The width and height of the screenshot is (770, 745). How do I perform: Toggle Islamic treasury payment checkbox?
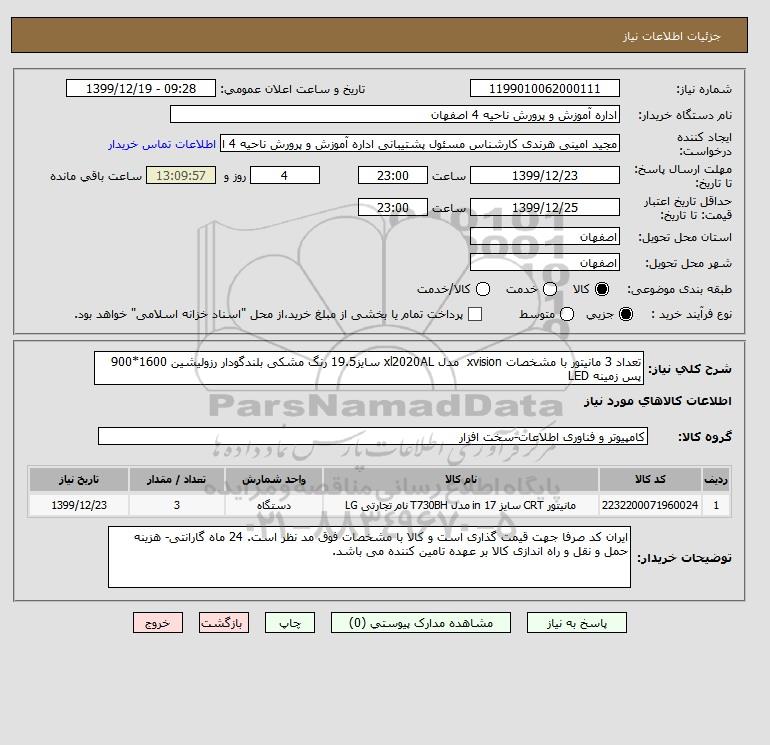475,314
